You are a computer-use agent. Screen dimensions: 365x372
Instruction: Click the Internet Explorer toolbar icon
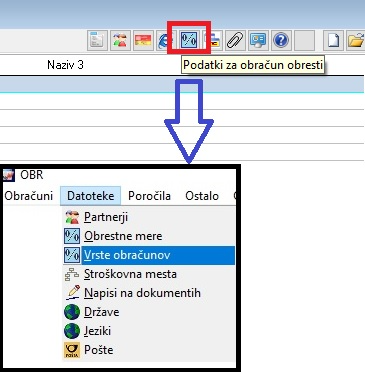click(x=163, y=40)
